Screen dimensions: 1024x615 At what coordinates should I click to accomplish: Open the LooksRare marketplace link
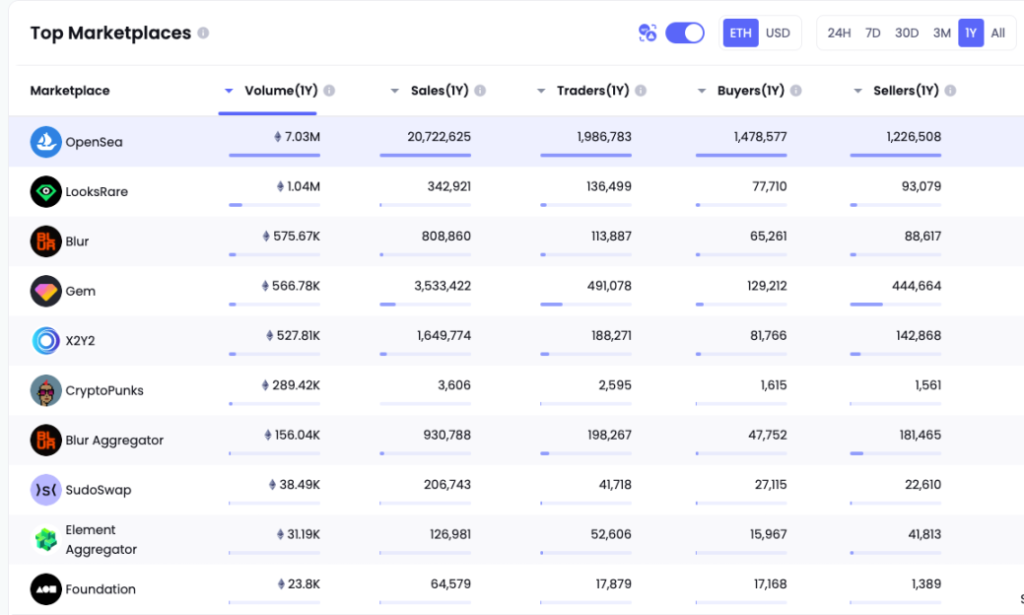pyautogui.click(x=97, y=191)
